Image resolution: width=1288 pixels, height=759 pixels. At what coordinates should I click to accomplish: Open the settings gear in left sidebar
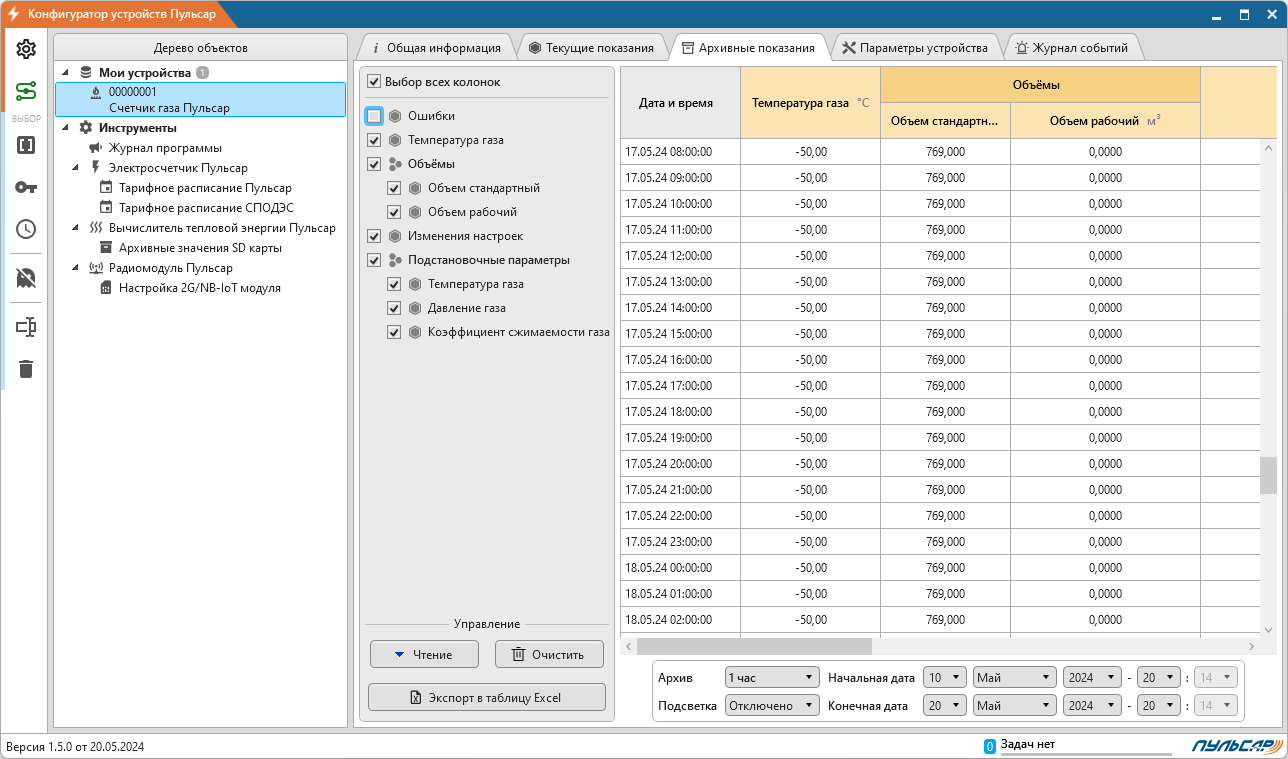26,49
